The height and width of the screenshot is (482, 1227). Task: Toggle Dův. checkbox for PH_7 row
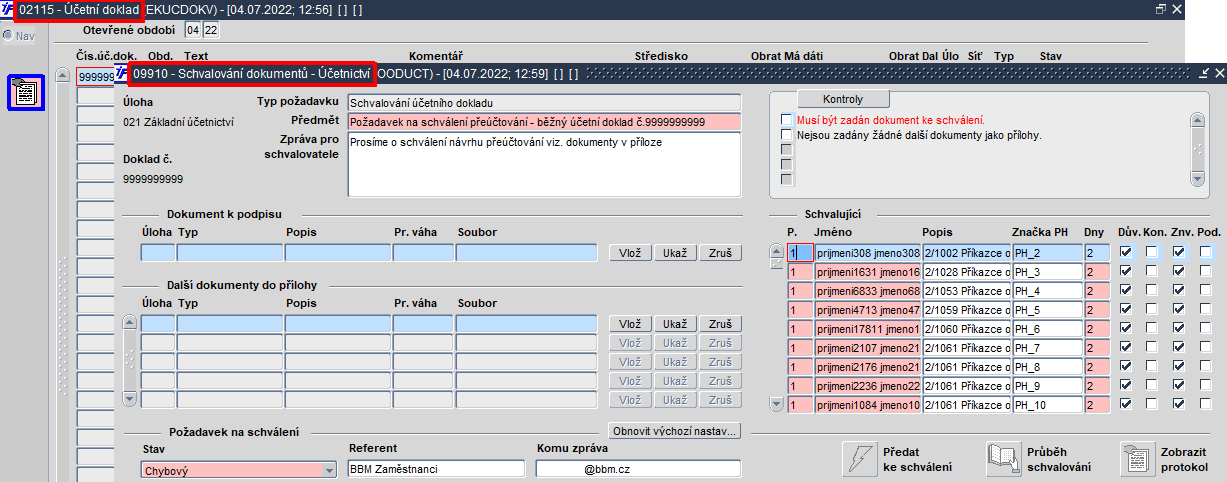click(1127, 348)
